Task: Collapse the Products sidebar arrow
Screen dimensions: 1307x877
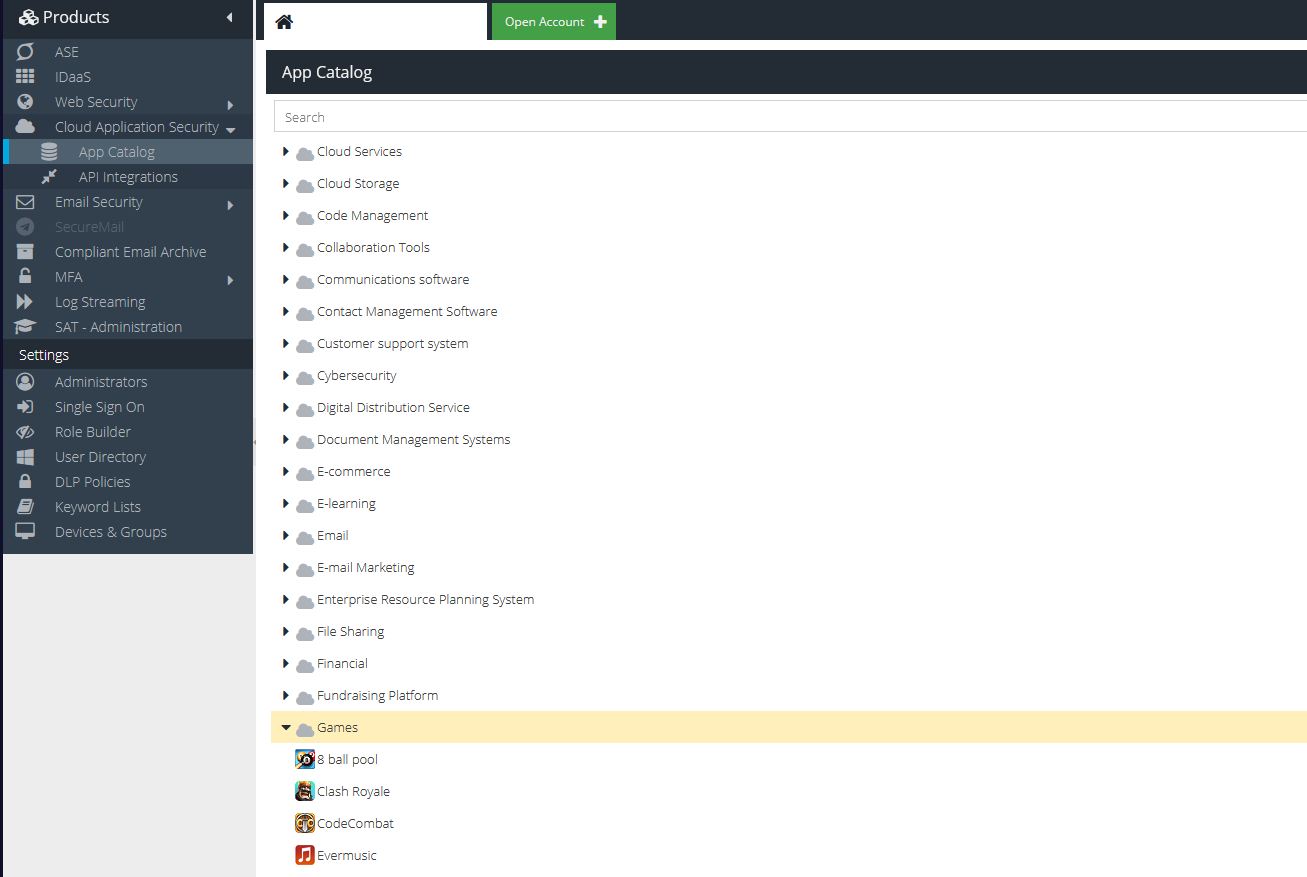Action: (229, 18)
